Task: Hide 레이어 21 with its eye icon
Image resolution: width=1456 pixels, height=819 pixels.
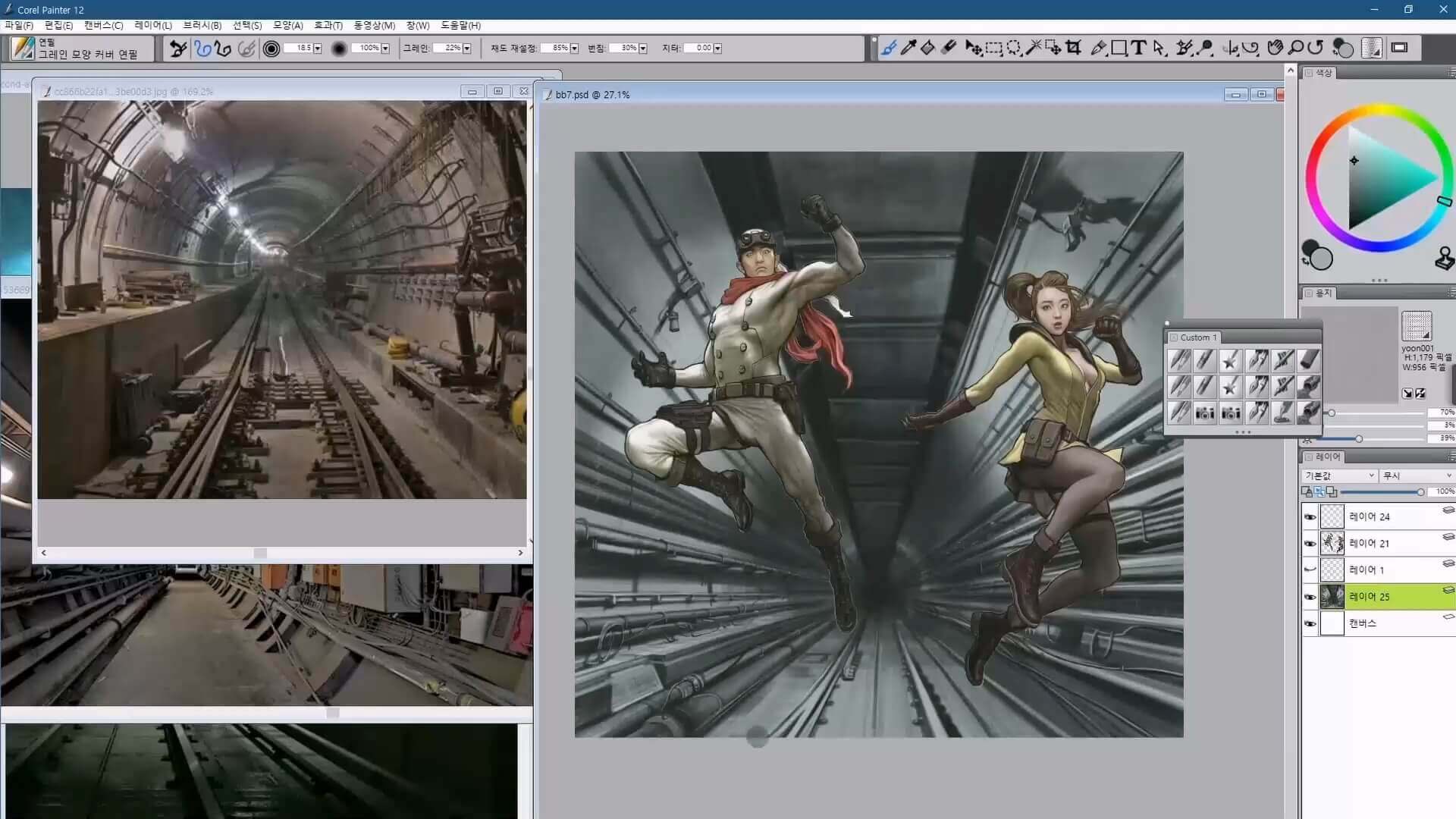Action: point(1310,544)
